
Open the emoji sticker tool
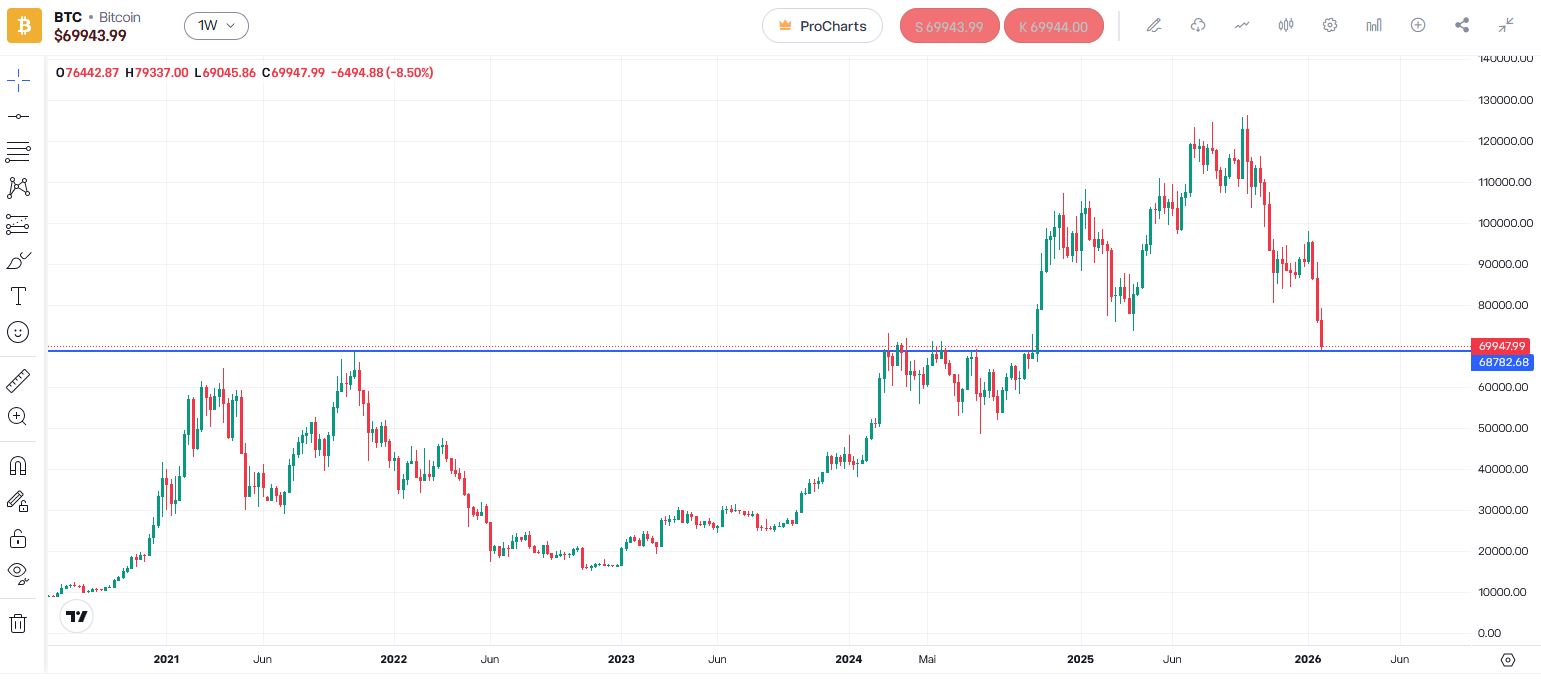coord(18,332)
